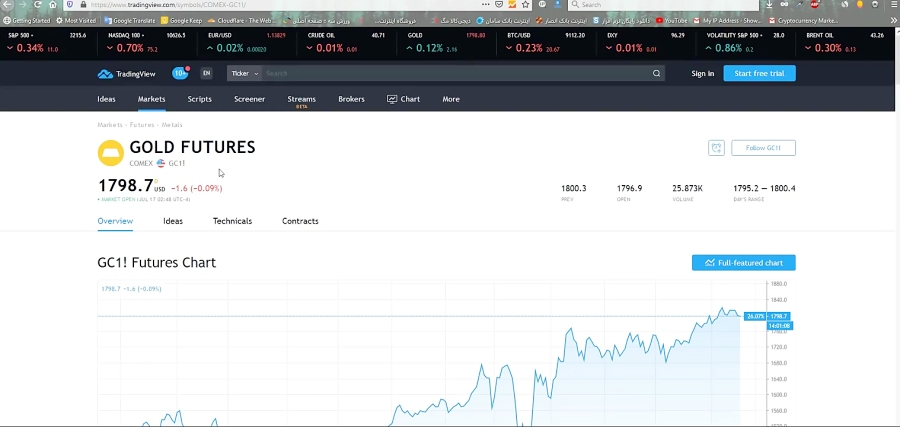Click the 1798.7 price label on chart axis

[779, 316]
